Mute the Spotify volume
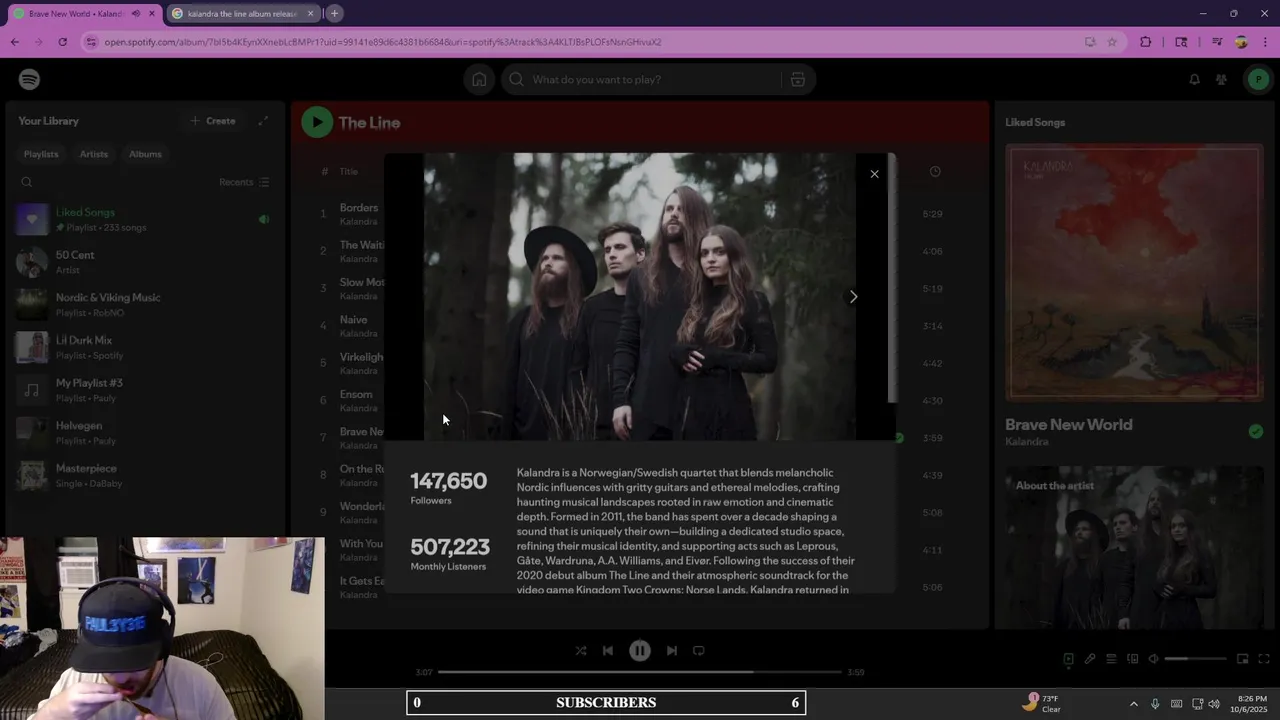This screenshot has width=1280, height=720. tap(1153, 659)
